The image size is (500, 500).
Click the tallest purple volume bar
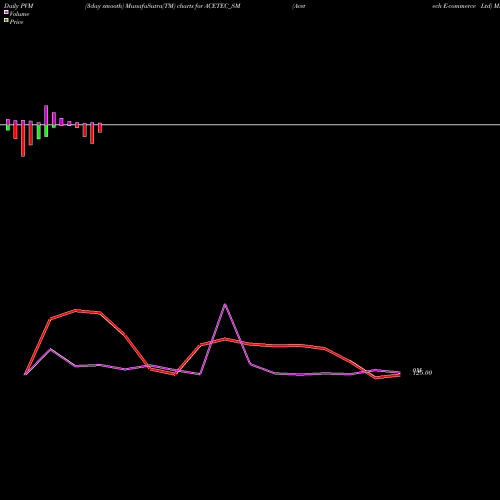46,115
